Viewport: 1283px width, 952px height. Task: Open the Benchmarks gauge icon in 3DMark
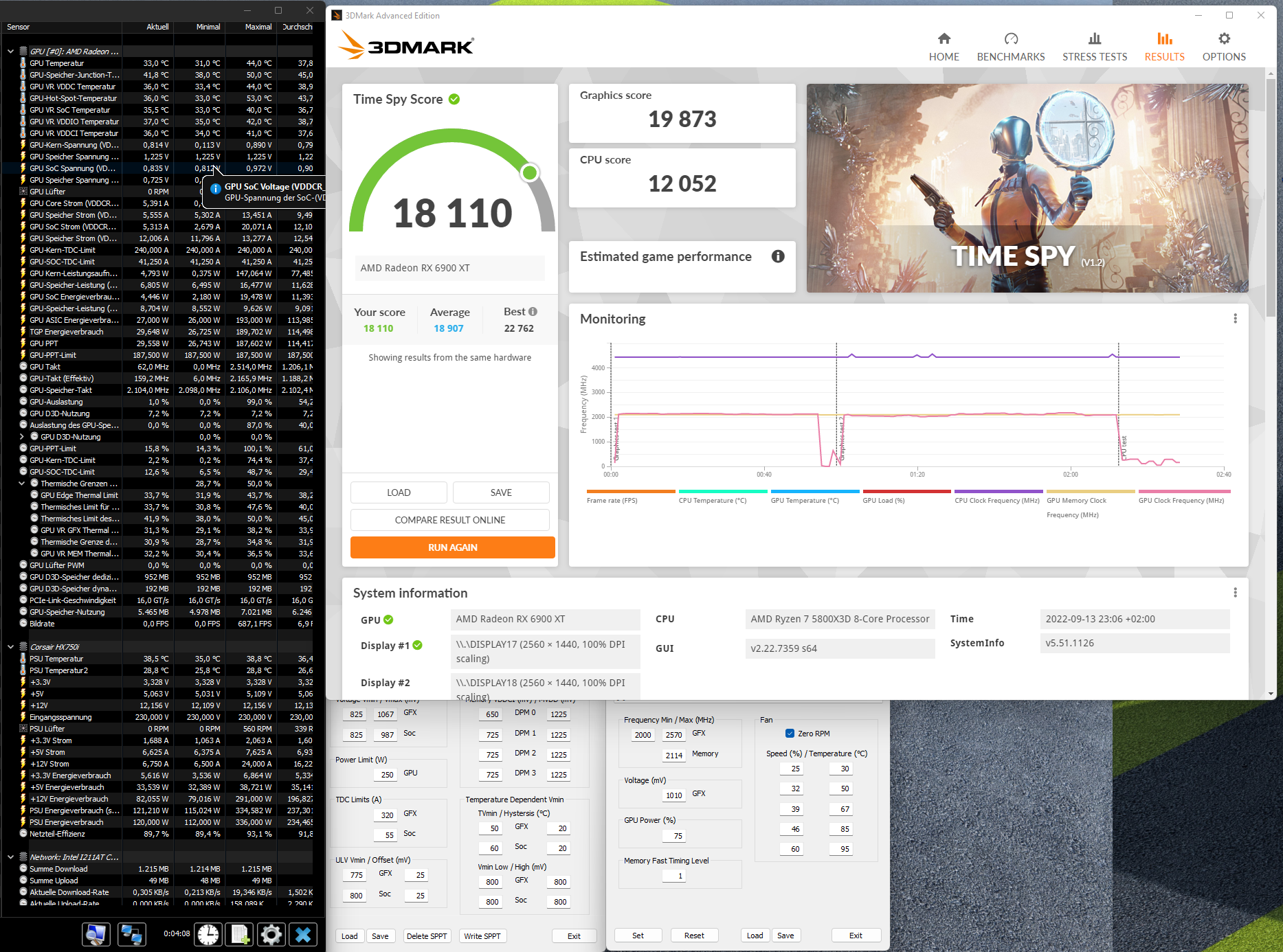1011,38
